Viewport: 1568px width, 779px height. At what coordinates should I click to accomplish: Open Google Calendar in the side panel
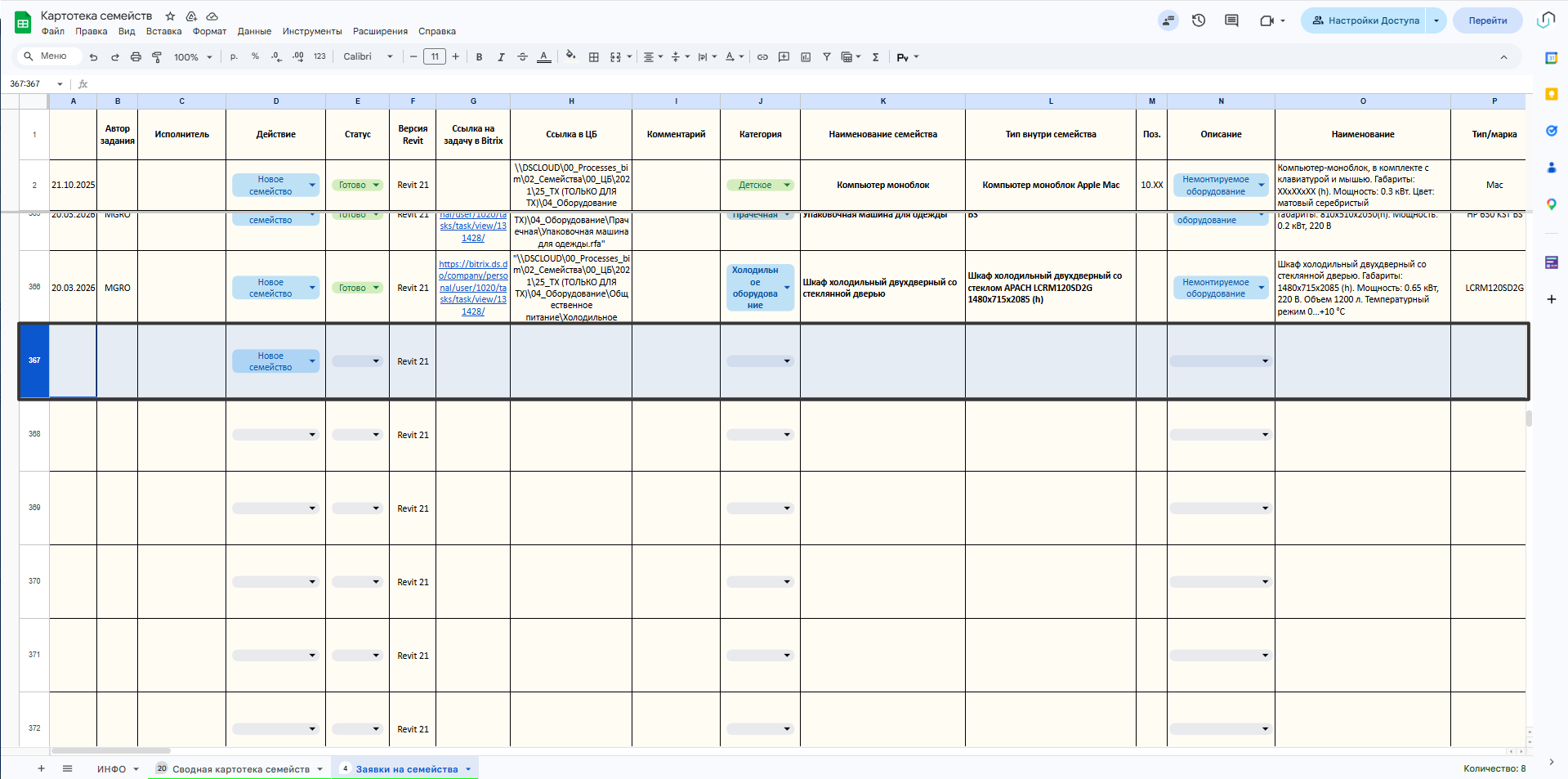1551,58
